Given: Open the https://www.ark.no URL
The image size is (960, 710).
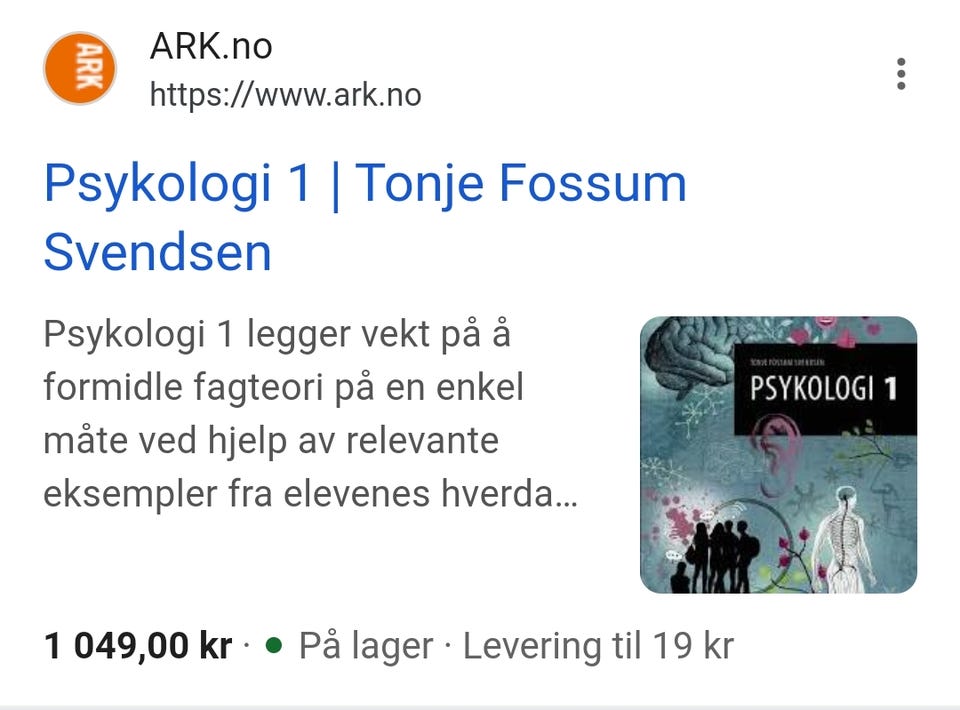Looking at the screenshot, I should 285,95.
